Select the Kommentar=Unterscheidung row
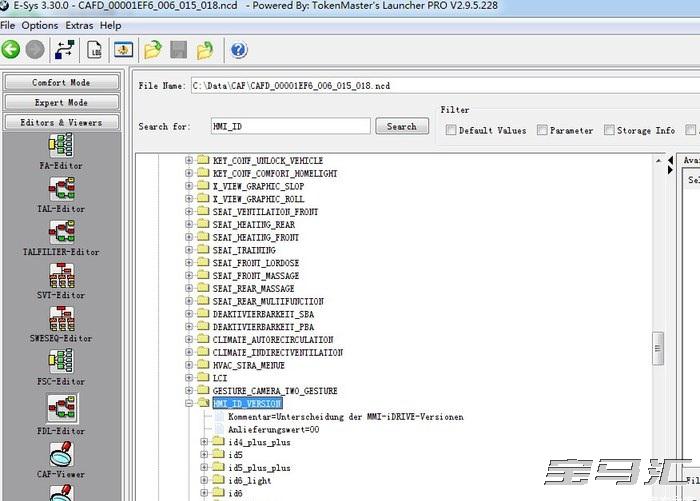The height and width of the screenshot is (501, 700). coord(346,417)
